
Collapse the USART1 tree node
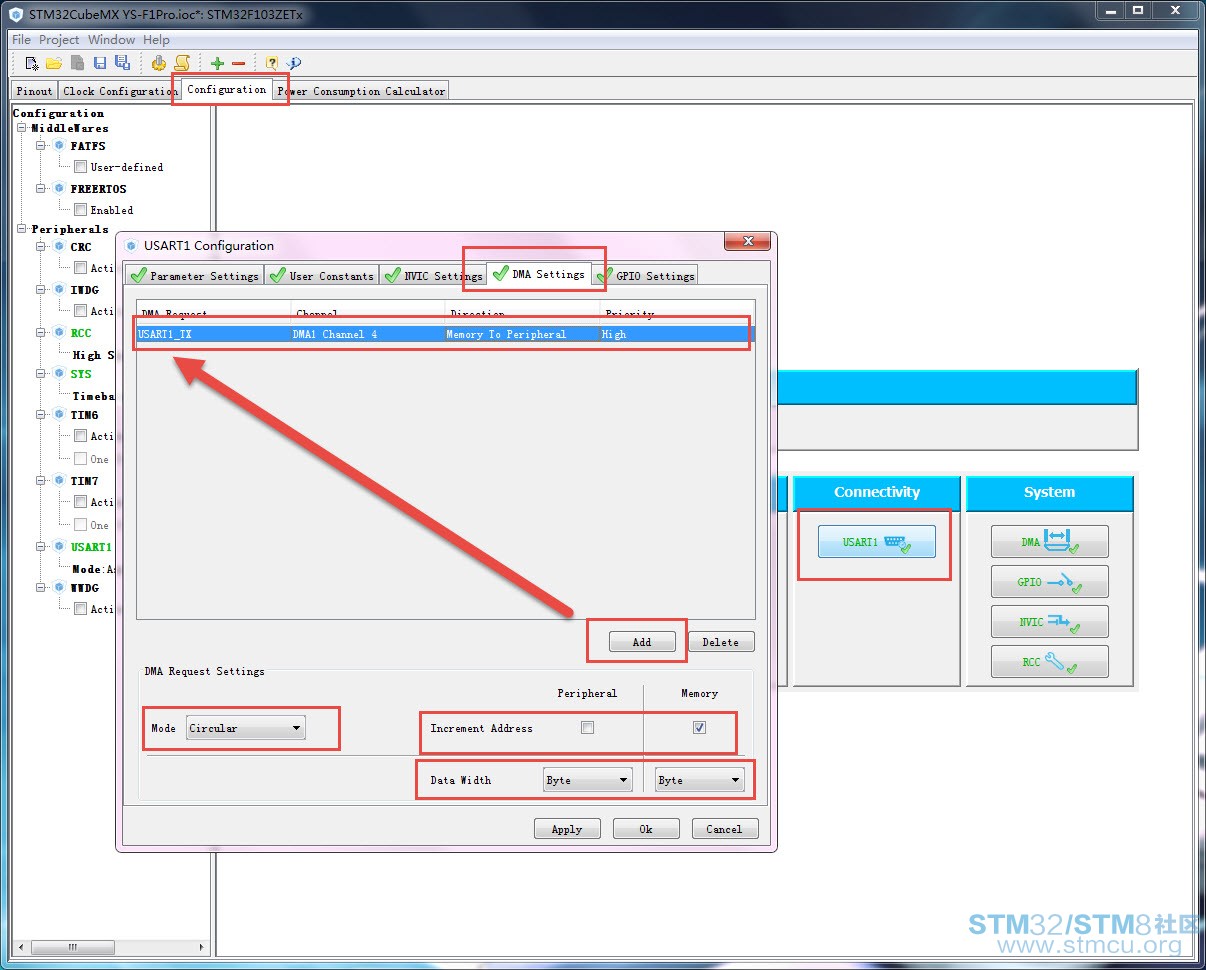click(42, 547)
